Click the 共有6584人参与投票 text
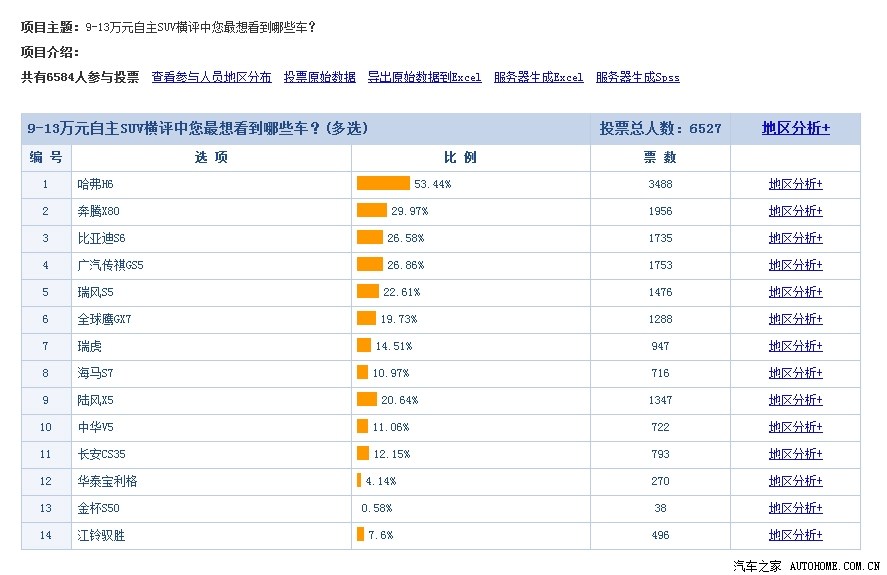The image size is (887, 575). pos(80,77)
